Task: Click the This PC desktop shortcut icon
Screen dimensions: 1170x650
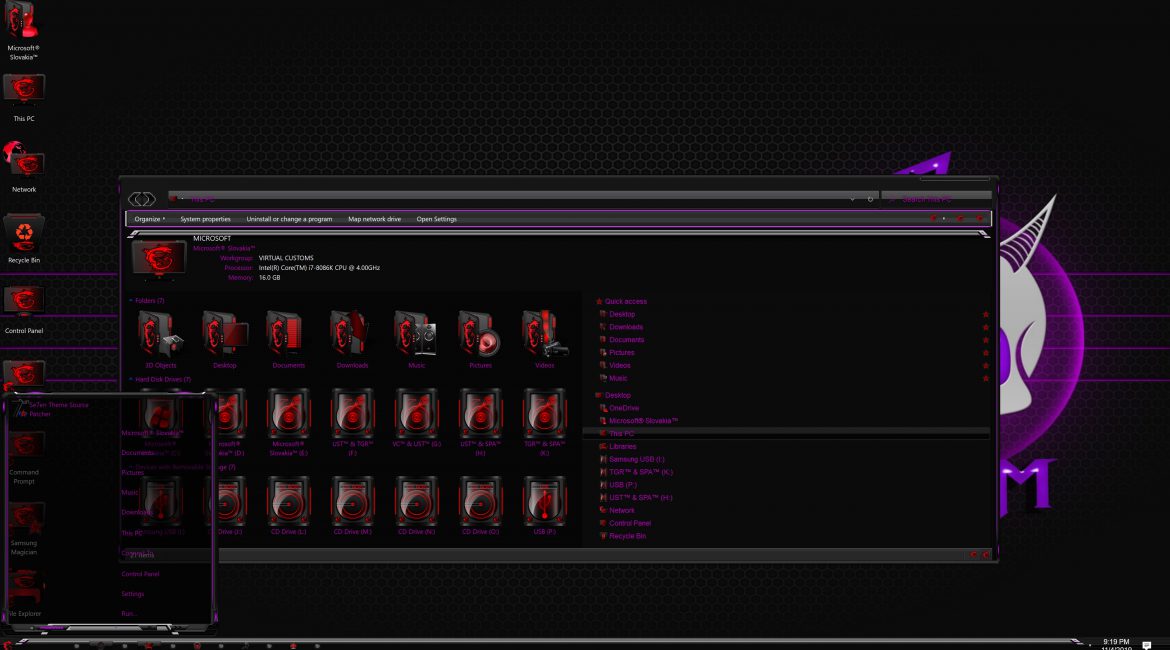Action: pyautogui.click(x=24, y=91)
